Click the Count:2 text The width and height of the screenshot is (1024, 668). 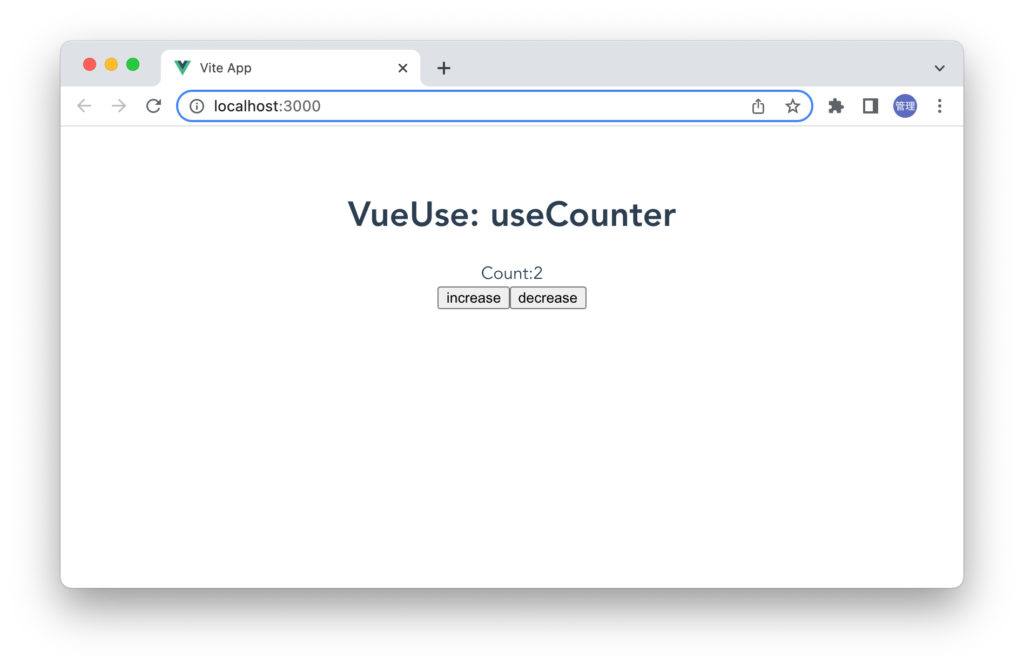coord(511,273)
